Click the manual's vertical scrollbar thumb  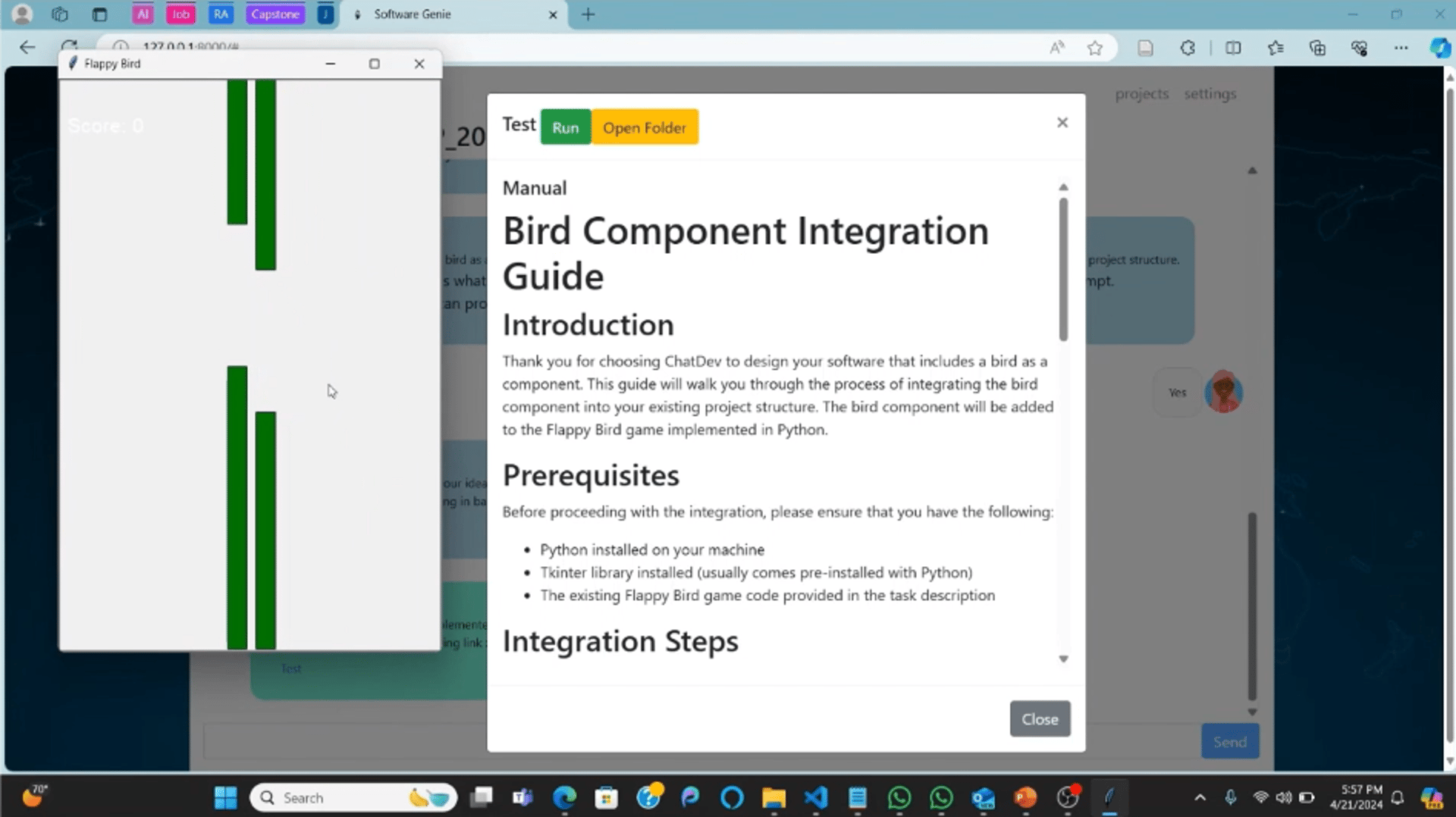point(1063,268)
